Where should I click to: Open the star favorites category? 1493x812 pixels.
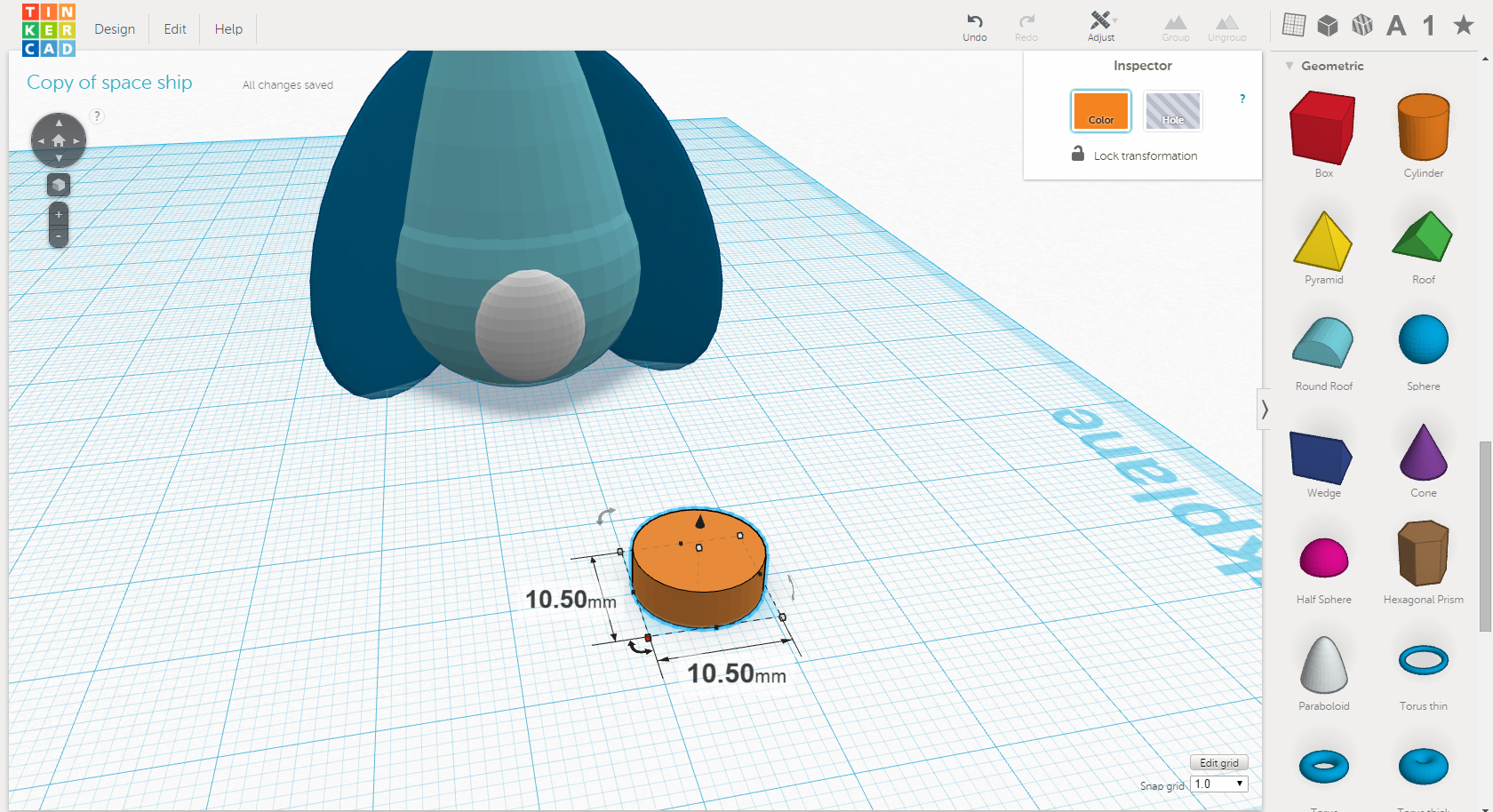[x=1464, y=25]
